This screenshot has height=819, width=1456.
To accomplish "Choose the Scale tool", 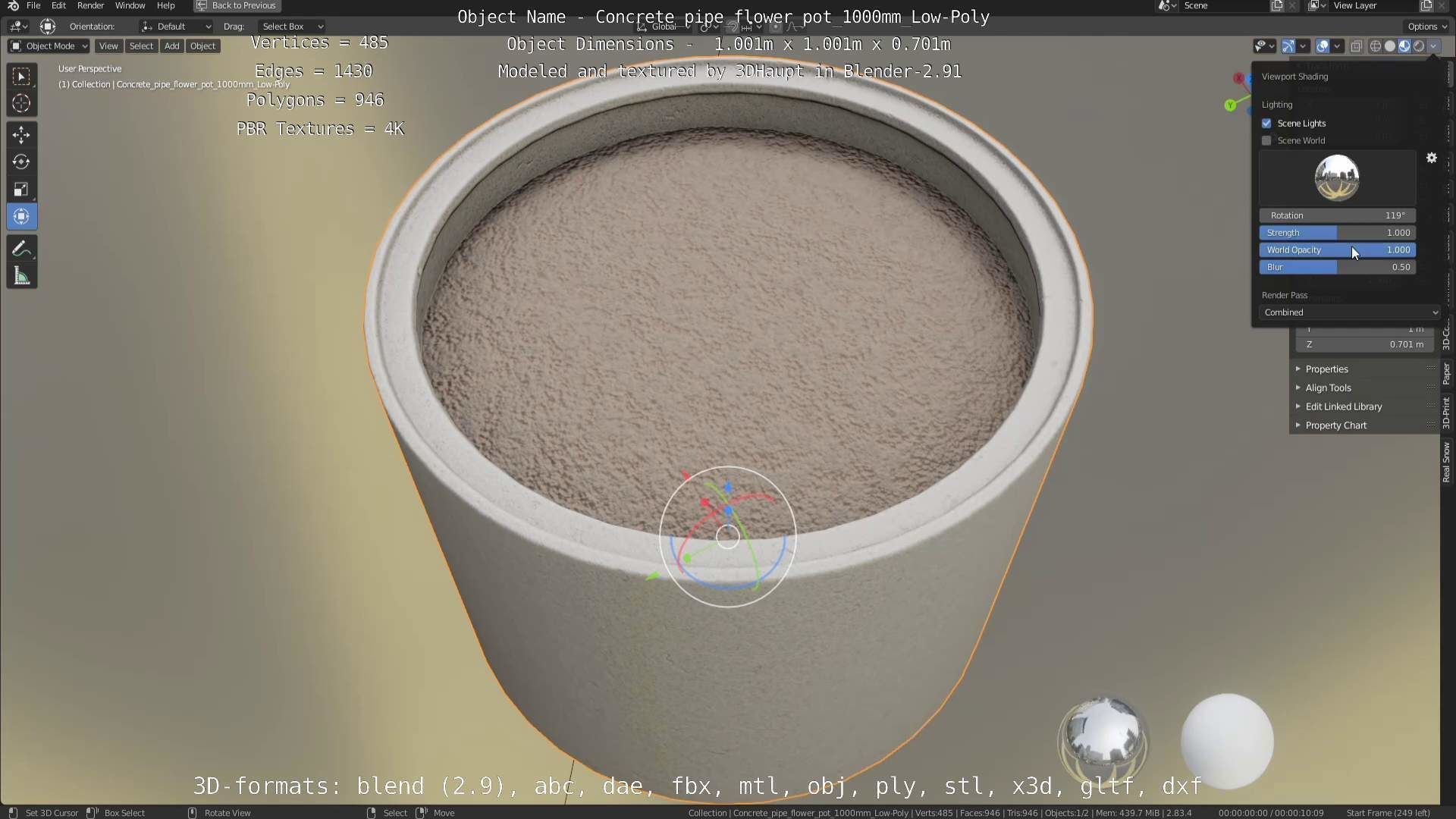I will (21, 190).
